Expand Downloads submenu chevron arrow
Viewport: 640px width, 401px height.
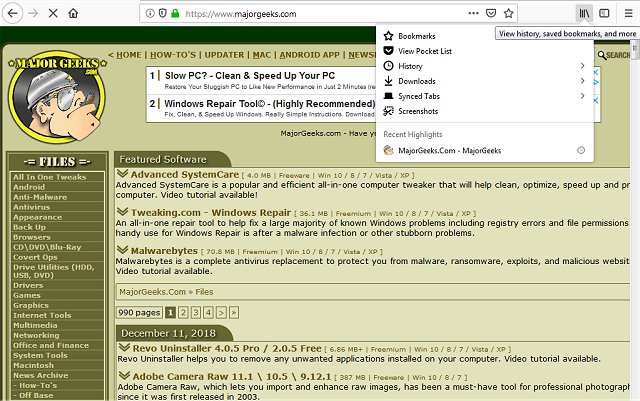[582, 81]
